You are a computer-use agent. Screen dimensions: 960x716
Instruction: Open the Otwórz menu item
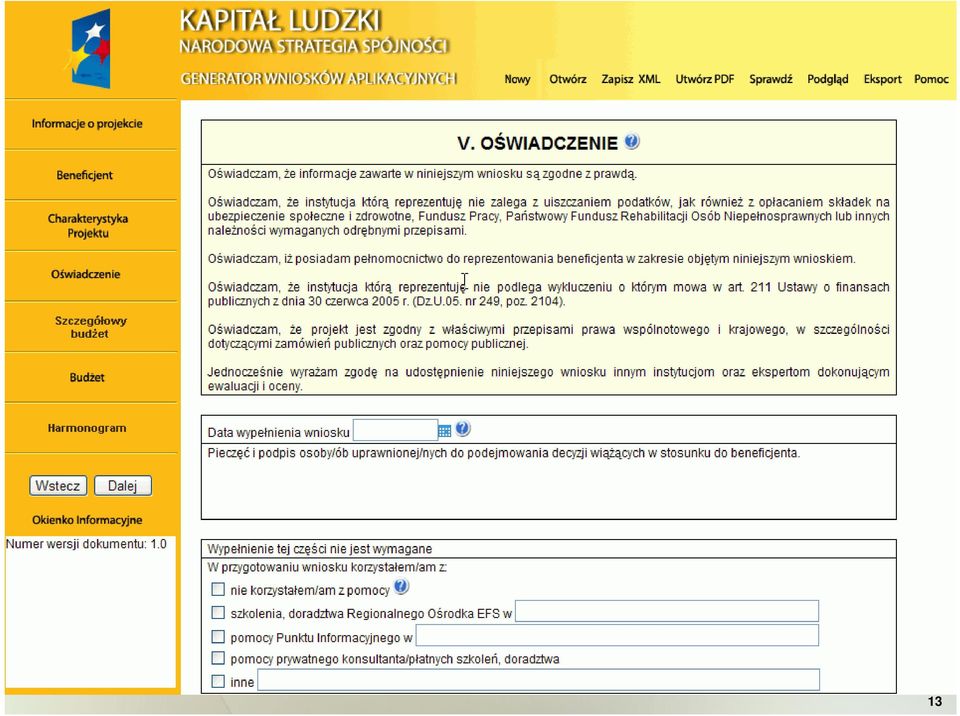point(568,79)
